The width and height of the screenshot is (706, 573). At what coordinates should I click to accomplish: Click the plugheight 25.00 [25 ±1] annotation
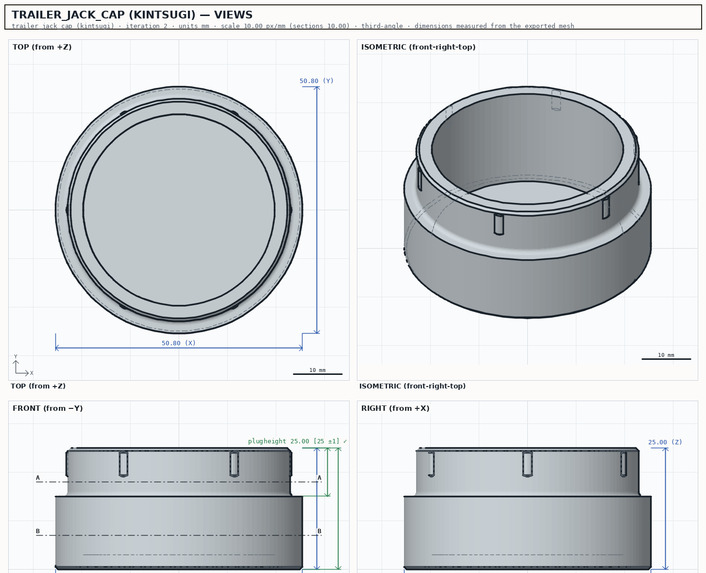pos(297,441)
